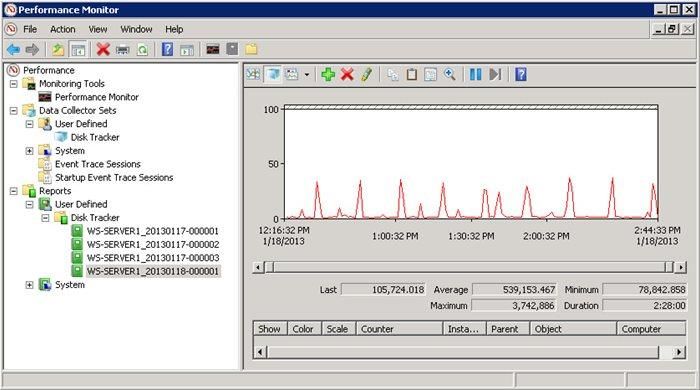Expand System under Reports
Viewport: 700px width, 390px height.
29,285
